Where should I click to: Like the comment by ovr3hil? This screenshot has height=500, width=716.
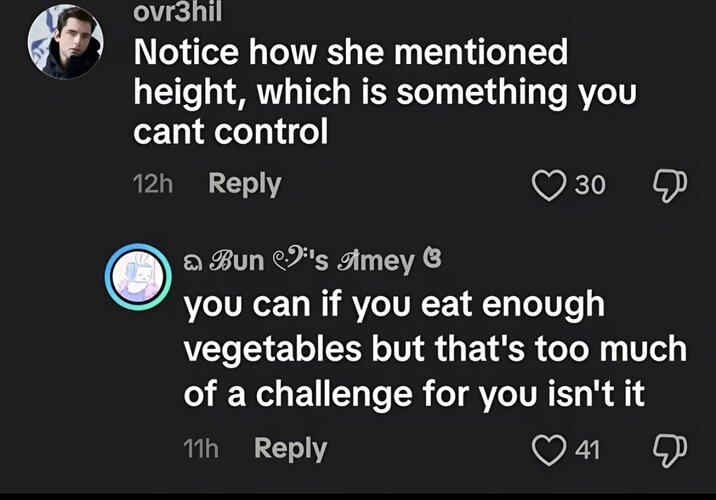(549, 185)
